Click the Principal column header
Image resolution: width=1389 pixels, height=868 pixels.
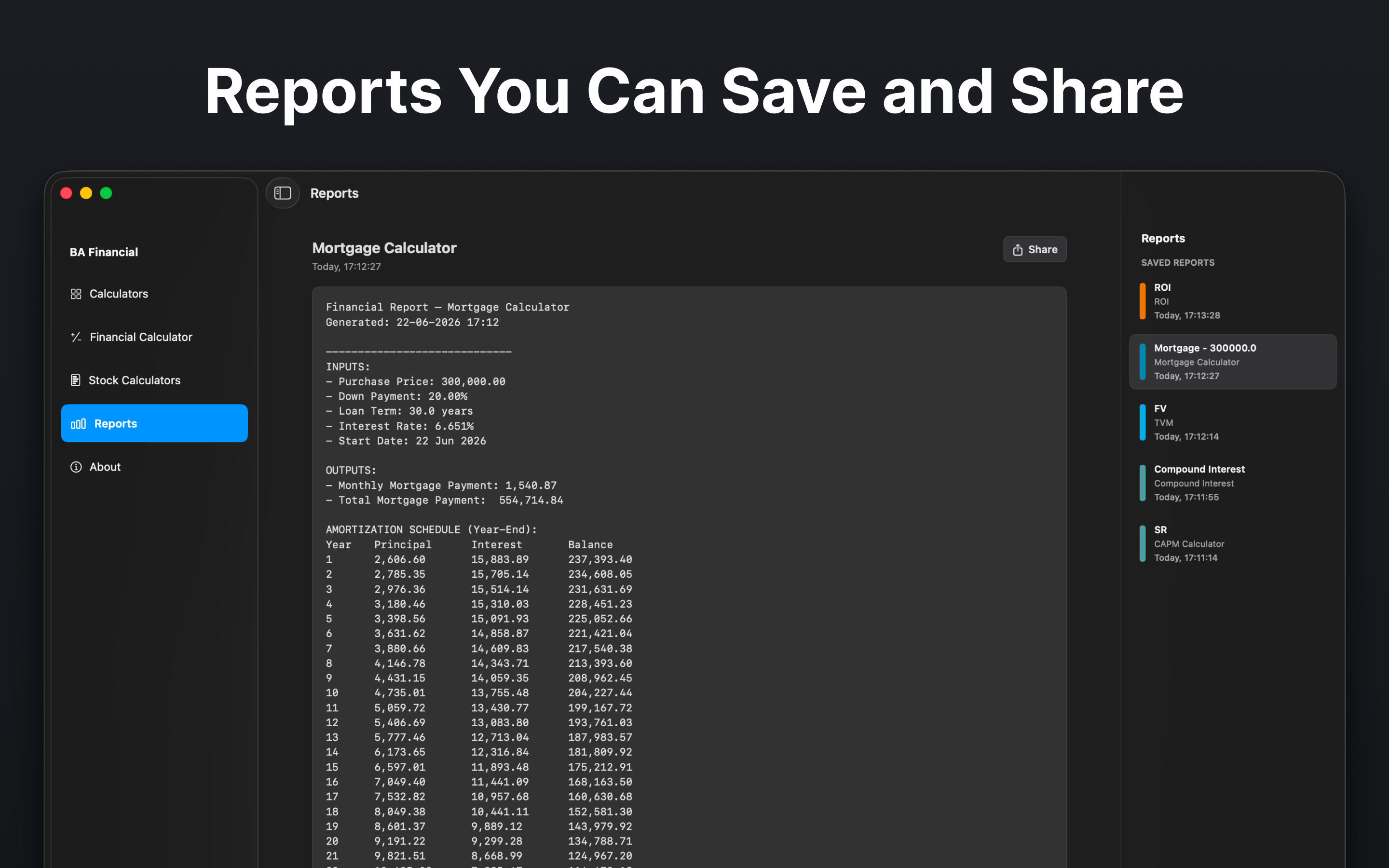tap(402, 544)
